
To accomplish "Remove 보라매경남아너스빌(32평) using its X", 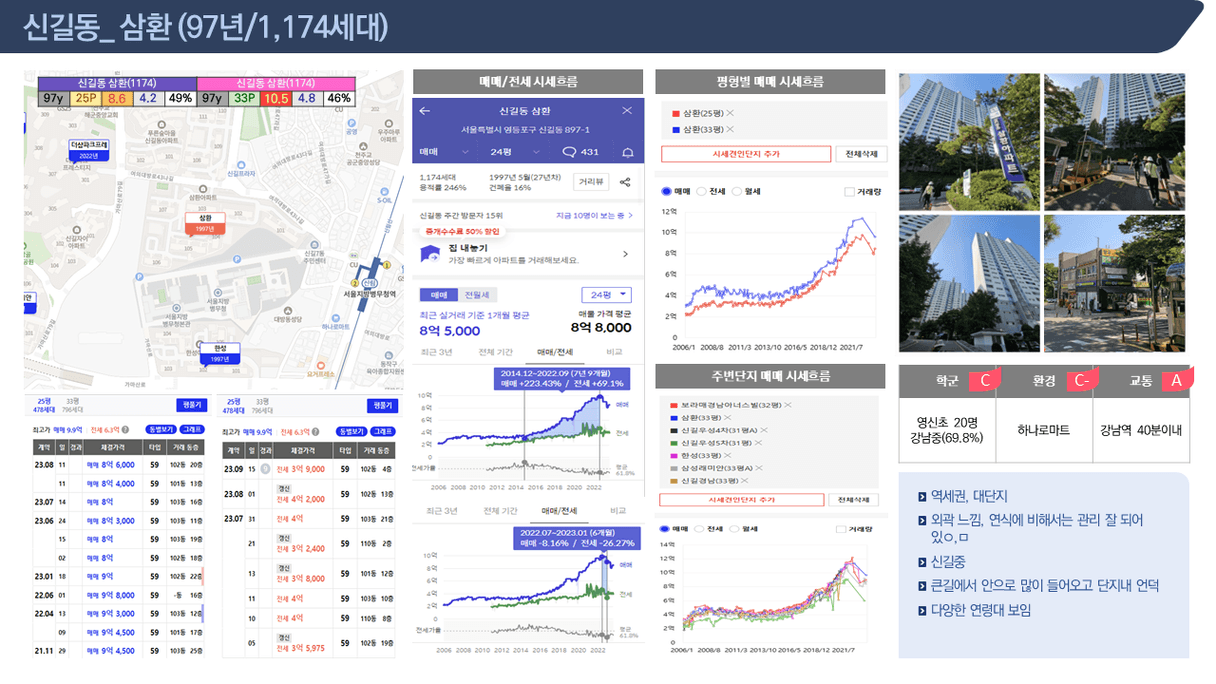I will 787,404.
